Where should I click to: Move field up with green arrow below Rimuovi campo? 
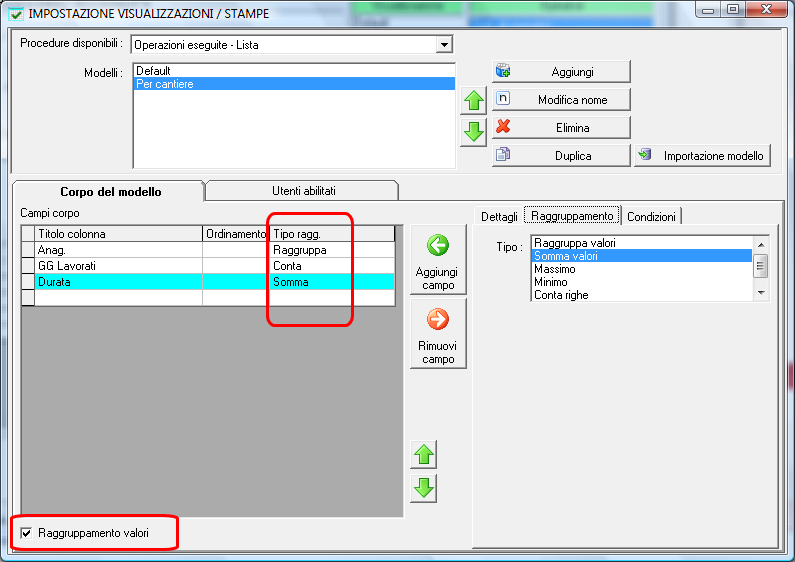coord(424,454)
